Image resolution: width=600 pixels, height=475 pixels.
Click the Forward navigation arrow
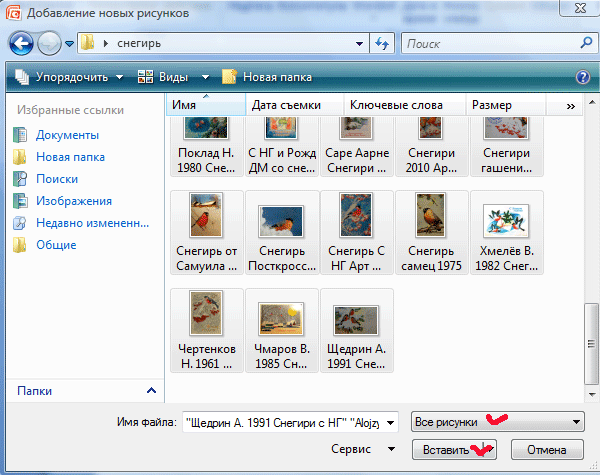click(49, 43)
